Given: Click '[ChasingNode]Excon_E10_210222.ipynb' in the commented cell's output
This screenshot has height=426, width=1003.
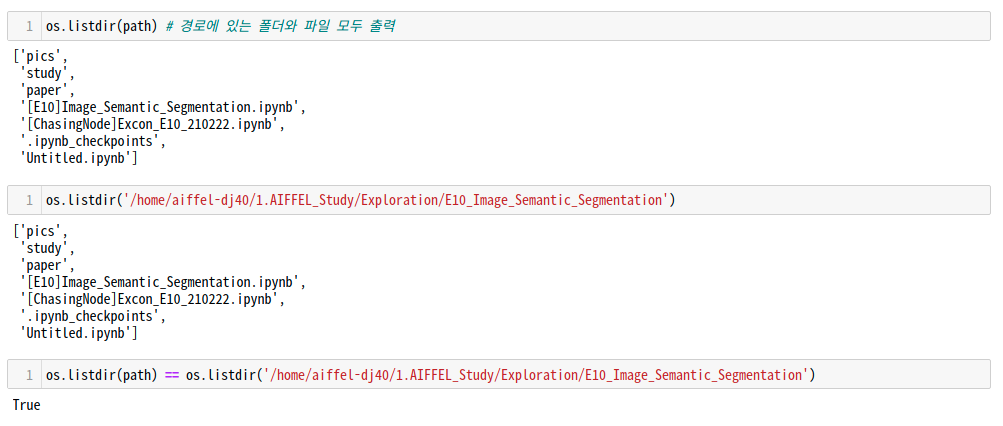Looking at the screenshot, I should point(148,125).
